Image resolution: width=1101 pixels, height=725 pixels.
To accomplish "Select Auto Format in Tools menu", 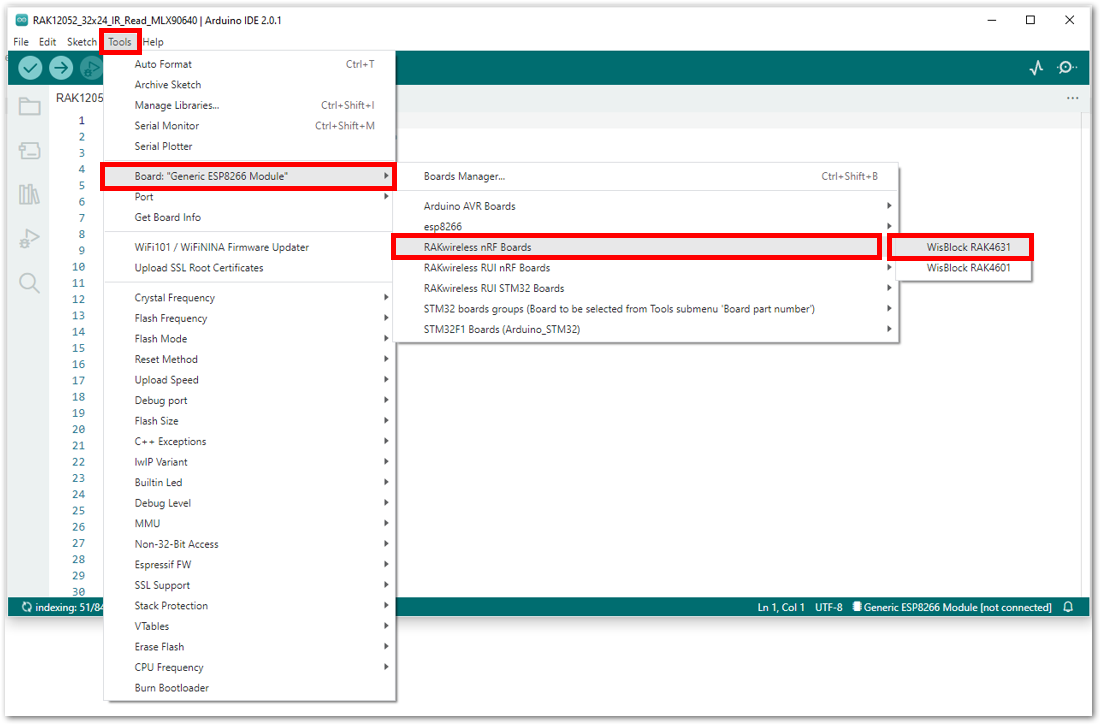I will point(250,64).
